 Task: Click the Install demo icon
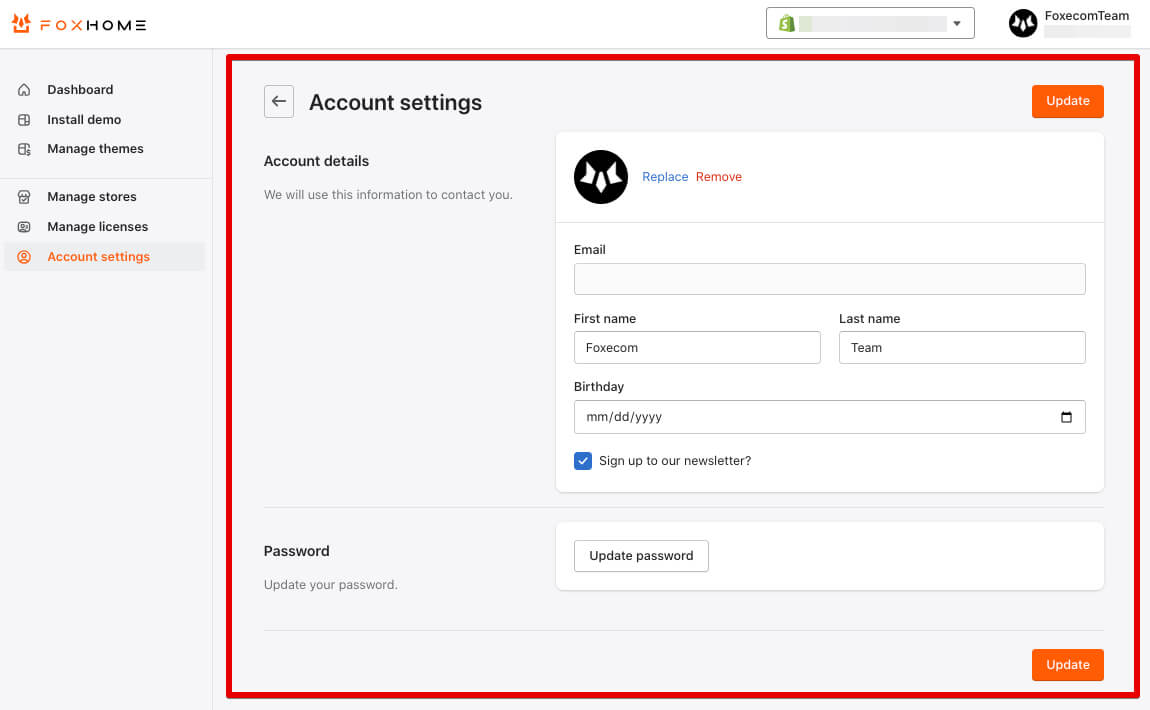pyautogui.click(x=24, y=120)
